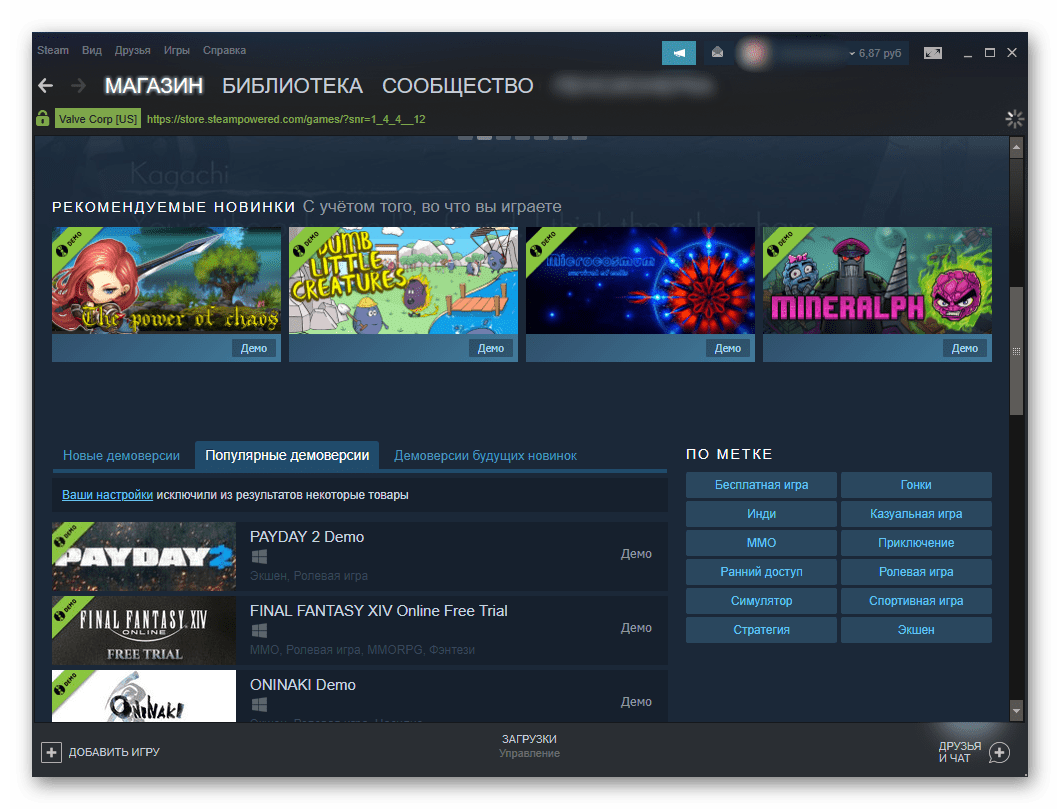Image resolution: width=1060 pixels, height=809 pixels.
Task: Click Демо button under Microcosmum
Action: [x=728, y=348]
